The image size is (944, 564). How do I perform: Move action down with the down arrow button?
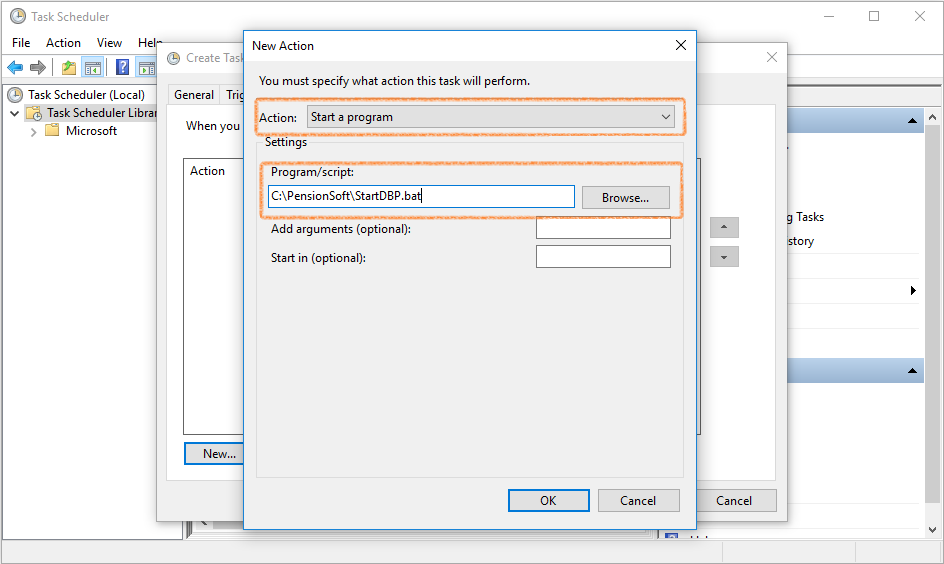click(x=724, y=257)
